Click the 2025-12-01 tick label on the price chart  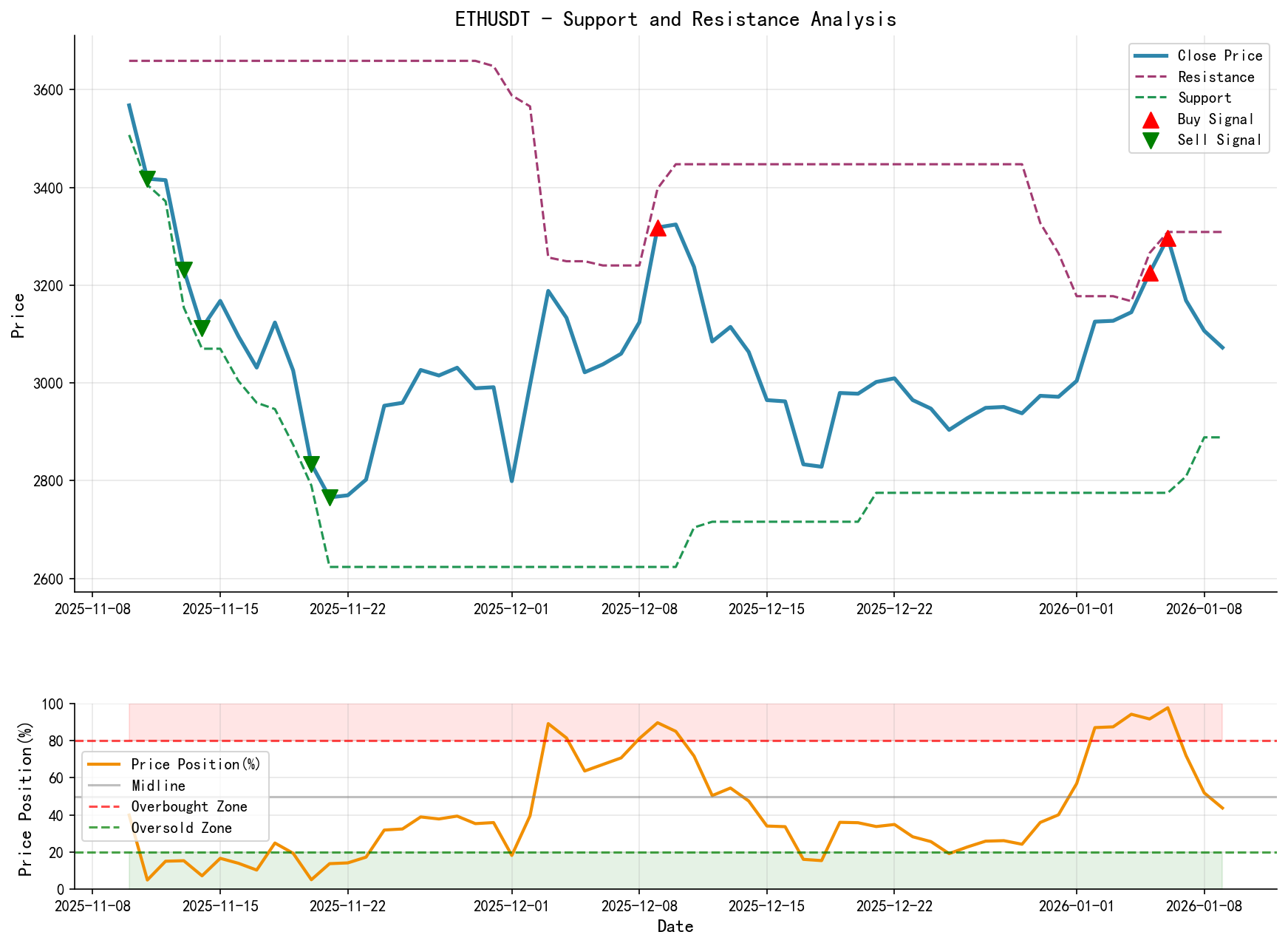[x=512, y=608]
